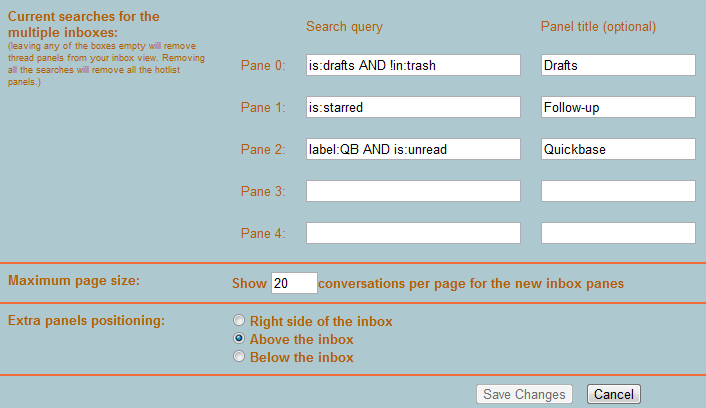The height and width of the screenshot is (408, 706).
Task: Focus the Pane 3 panel title field
Action: (x=617, y=191)
